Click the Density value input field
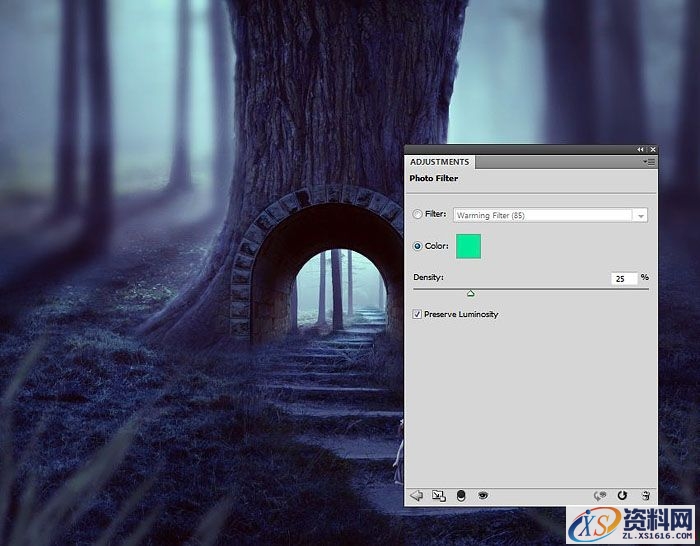Screen dimensions: 700x546 624,278
